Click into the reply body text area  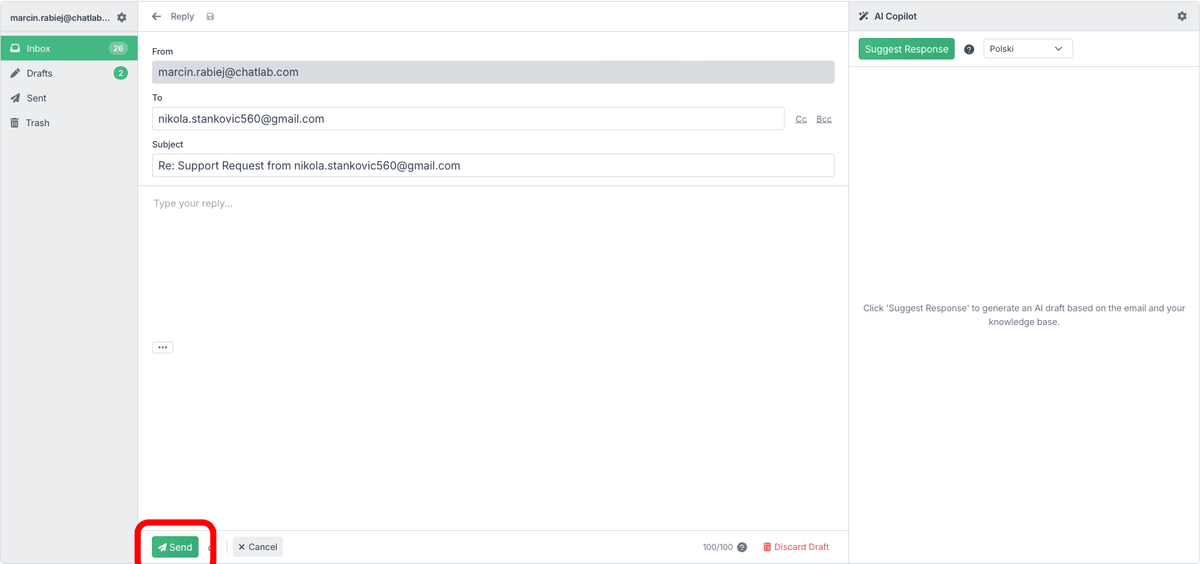(493, 264)
